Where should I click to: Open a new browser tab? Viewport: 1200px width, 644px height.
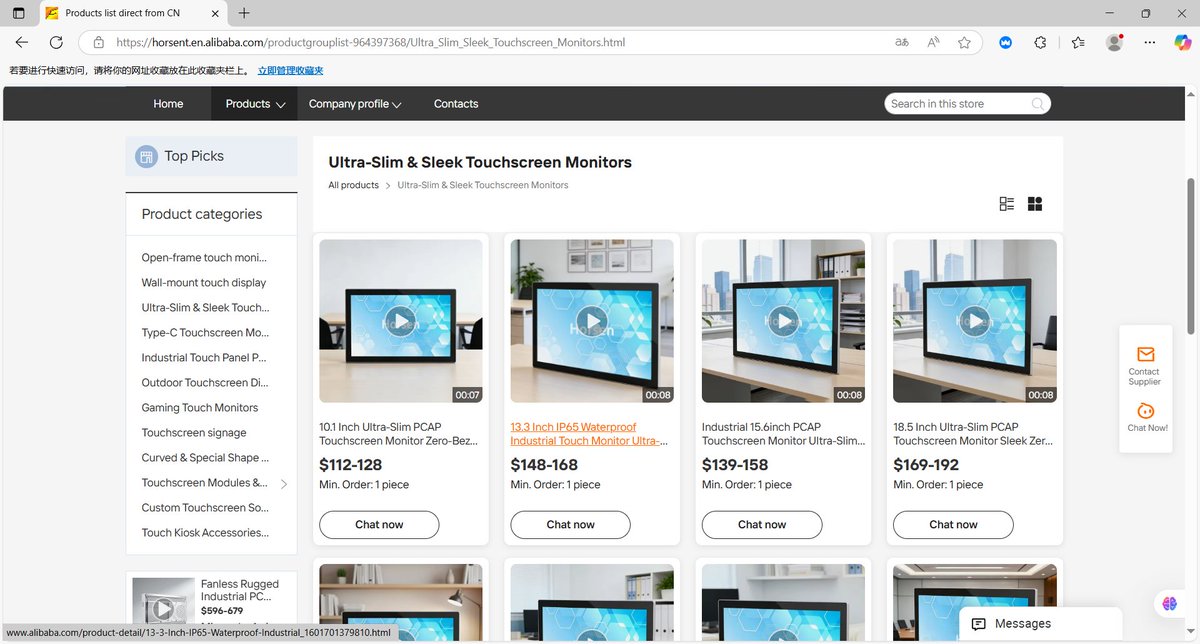244,13
